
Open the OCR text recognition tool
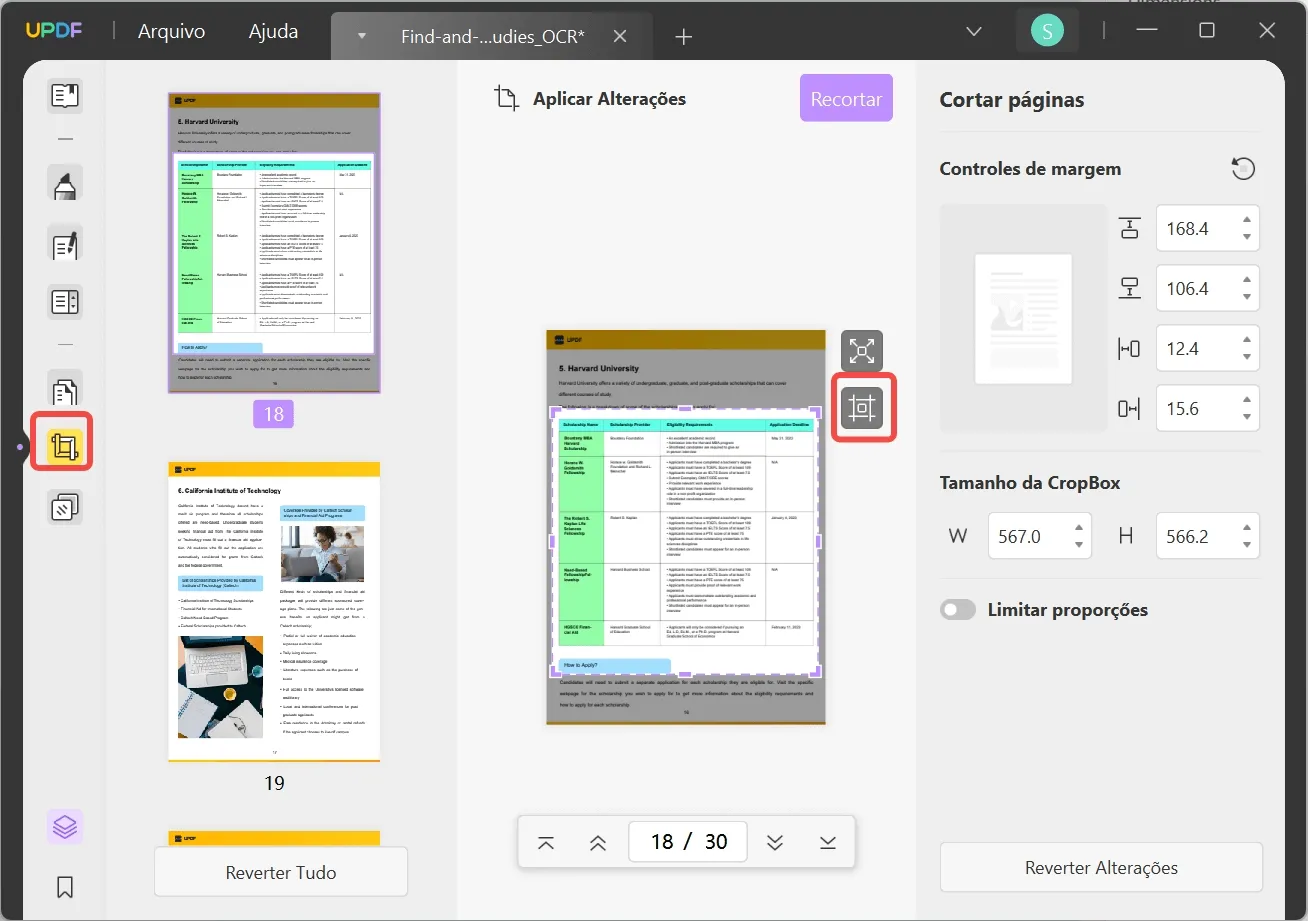pyautogui.click(x=65, y=301)
